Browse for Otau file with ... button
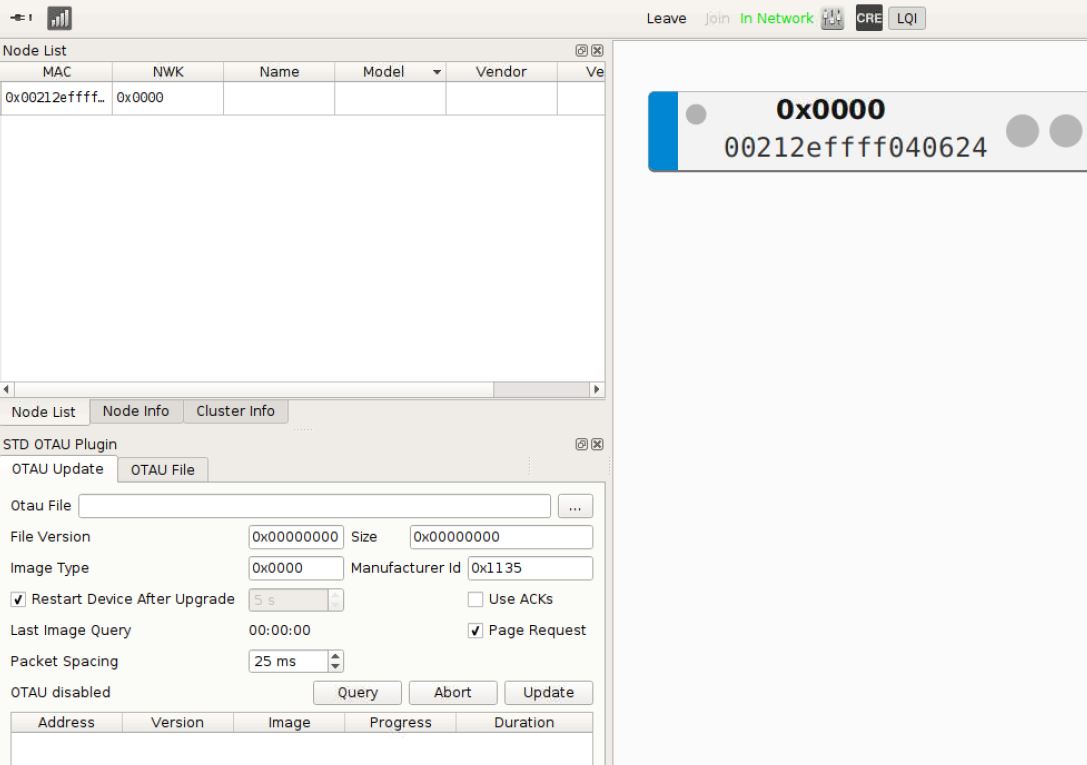The height and width of the screenshot is (765, 1087). click(x=575, y=506)
